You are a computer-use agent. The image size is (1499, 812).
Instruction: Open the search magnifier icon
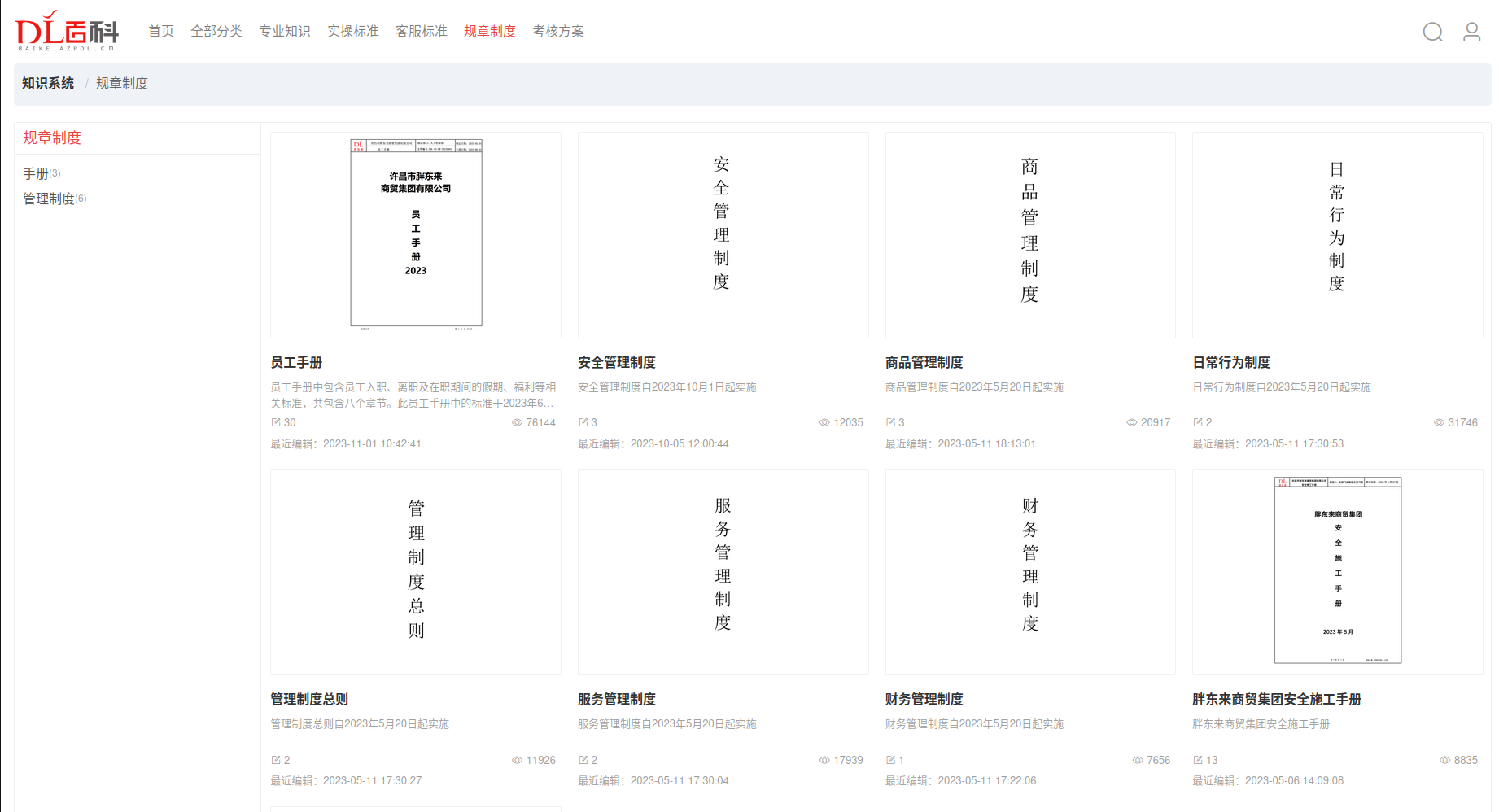point(1432,32)
